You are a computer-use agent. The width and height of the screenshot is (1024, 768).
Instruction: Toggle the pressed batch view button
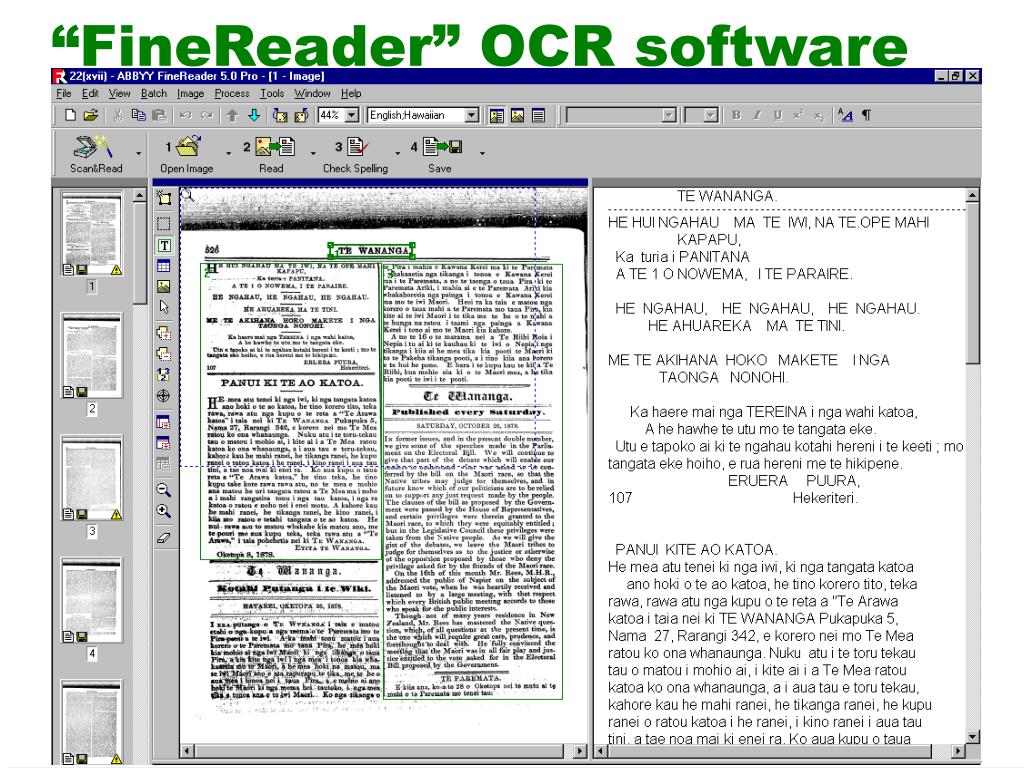coord(497,116)
